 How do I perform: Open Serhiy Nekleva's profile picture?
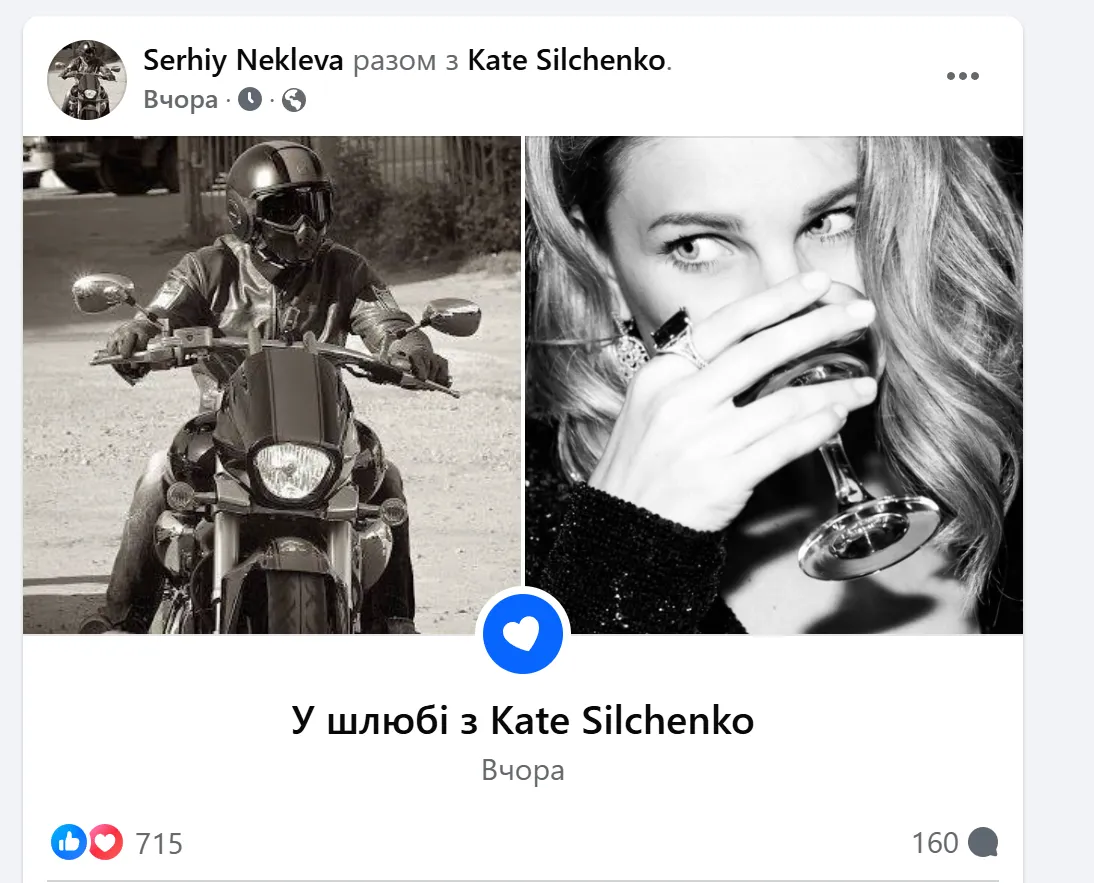click(87, 80)
